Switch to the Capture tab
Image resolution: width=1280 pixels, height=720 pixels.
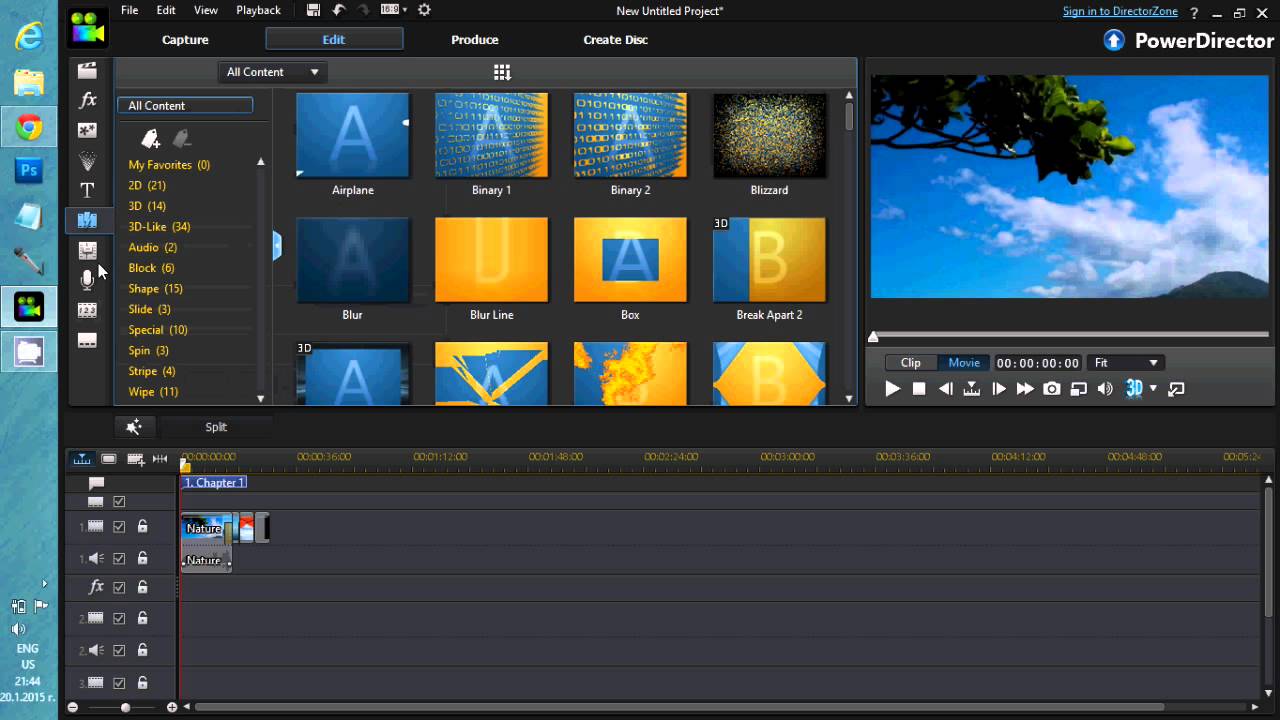click(x=185, y=40)
